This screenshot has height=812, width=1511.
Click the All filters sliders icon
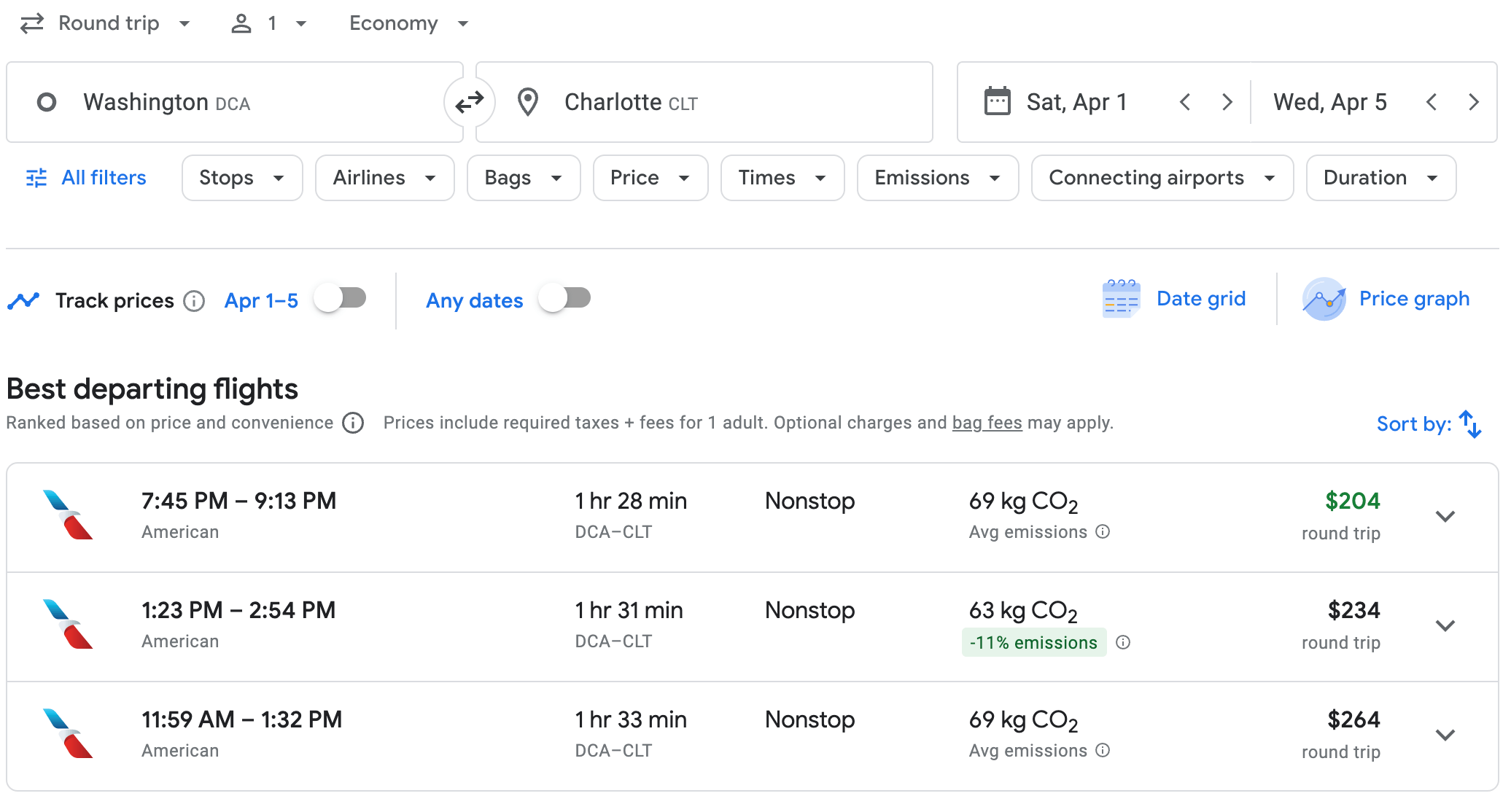coord(36,178)
